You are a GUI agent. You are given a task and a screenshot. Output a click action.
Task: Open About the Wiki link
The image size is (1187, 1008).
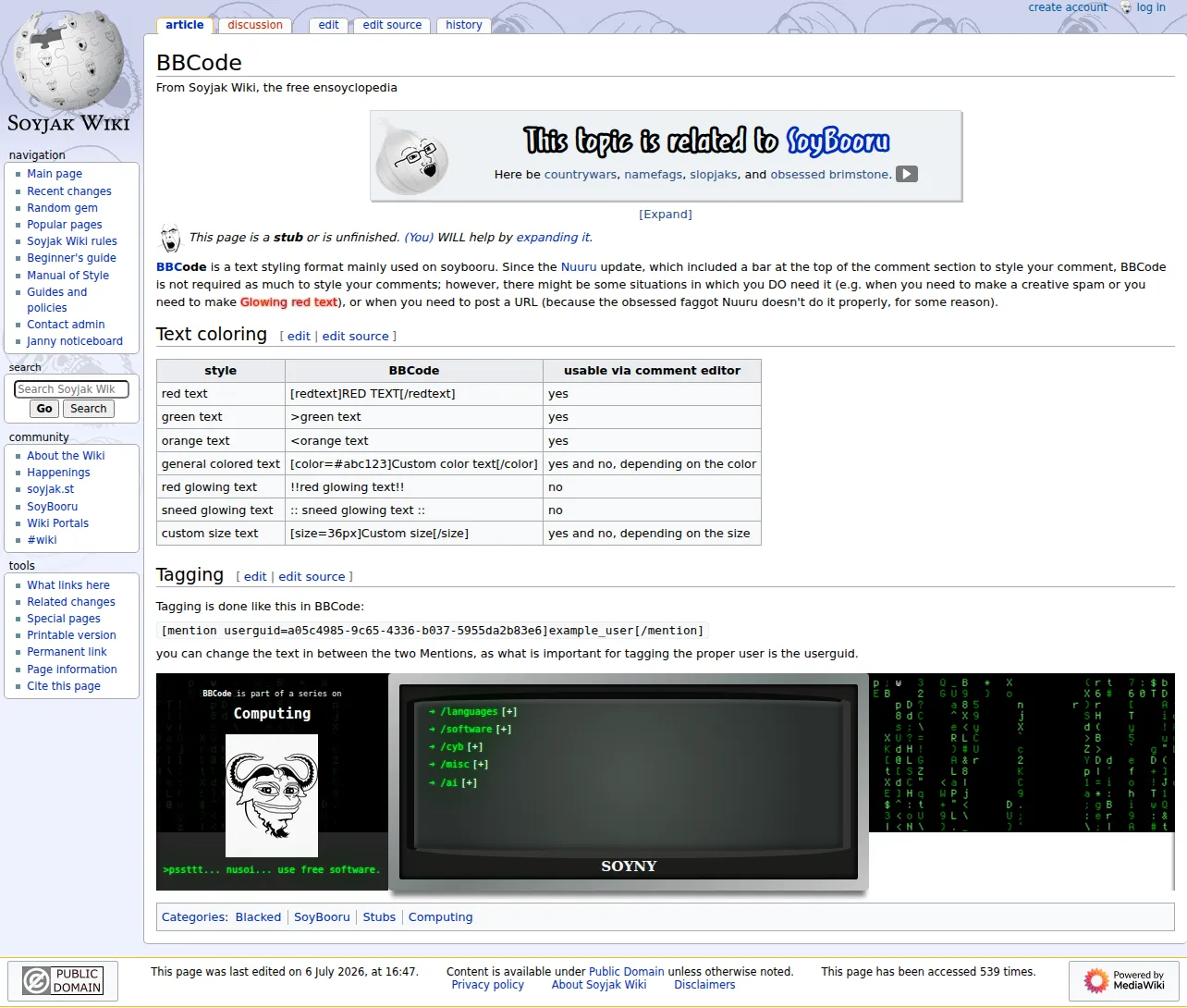pos(66,456)
